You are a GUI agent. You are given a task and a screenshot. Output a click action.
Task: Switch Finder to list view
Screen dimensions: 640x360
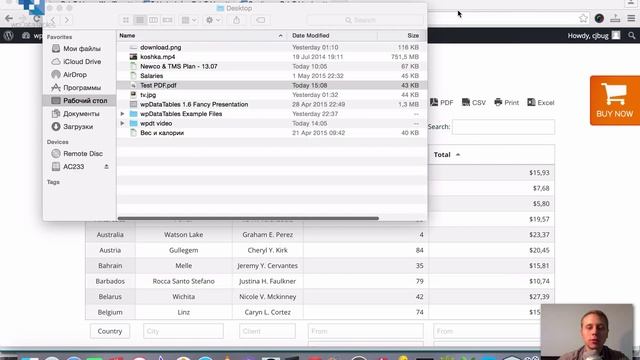tap(140, 20)
